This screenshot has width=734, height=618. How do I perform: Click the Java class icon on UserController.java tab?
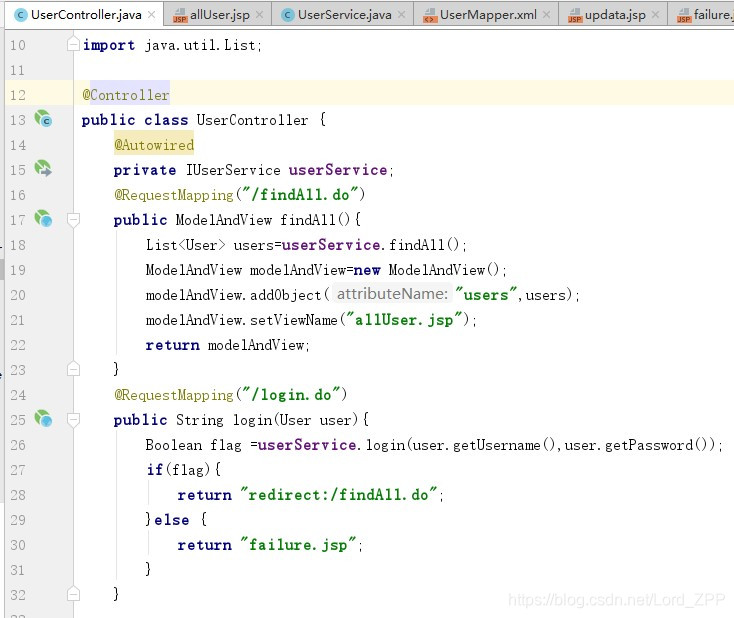(21, 15)
